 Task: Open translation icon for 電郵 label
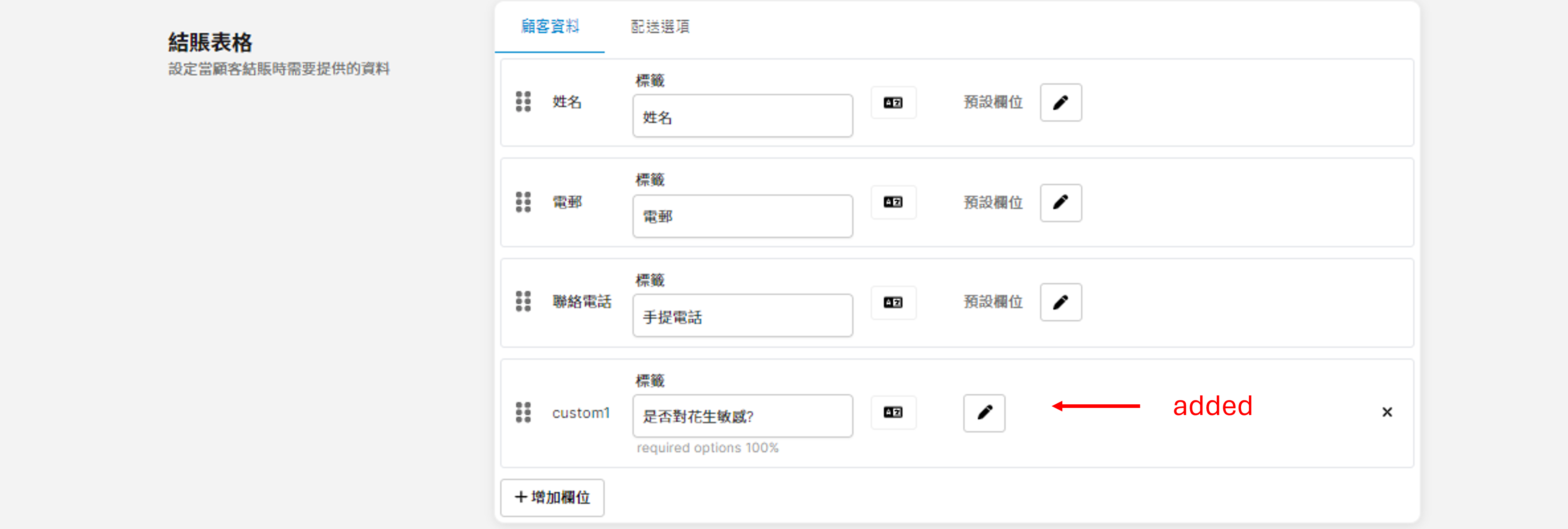[x=892, y=202]
